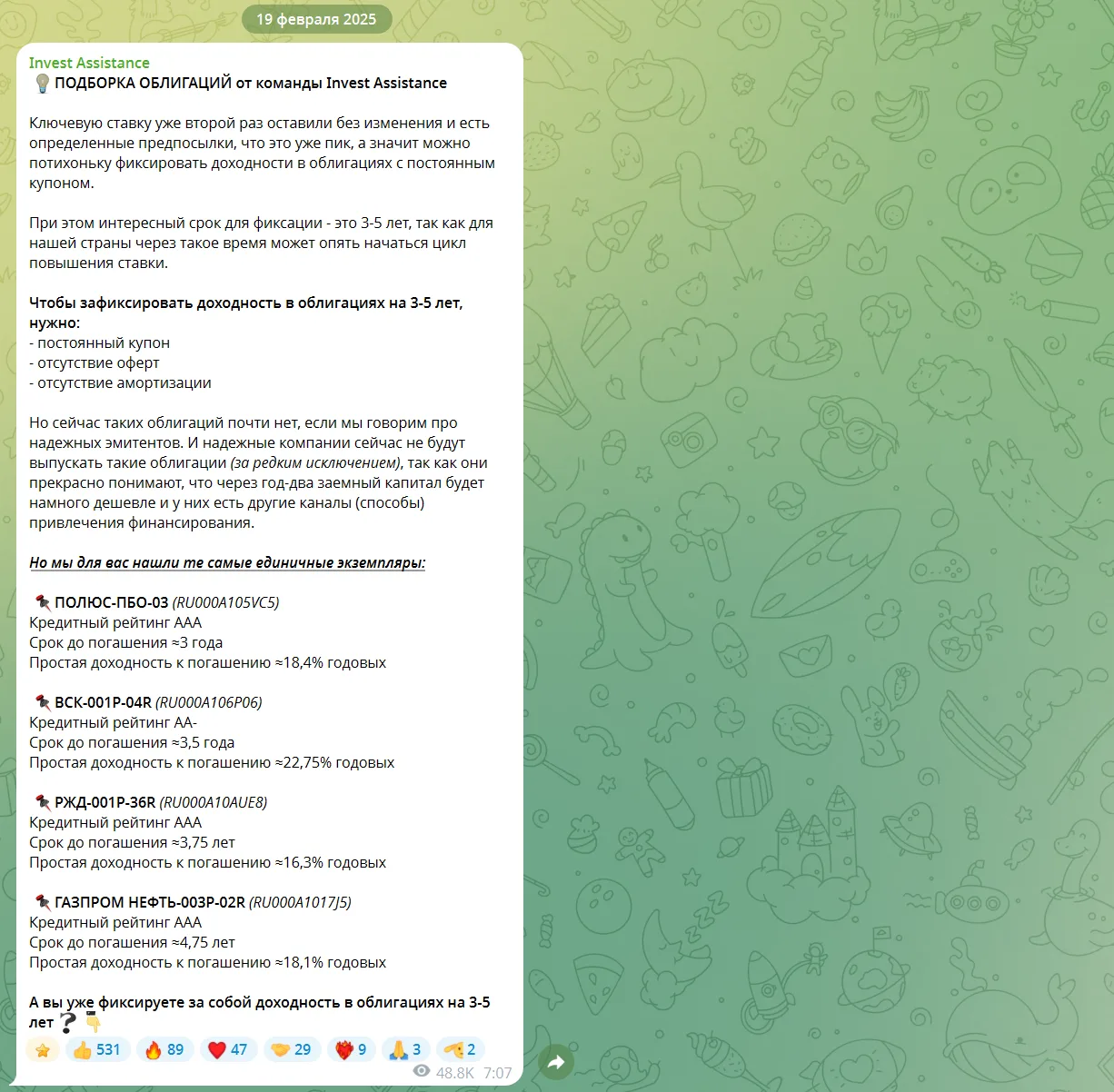The image size is (1114, 1092).
Task: Click the '≈22,75% годовых' yield line
Action: click(x=212, y=762)
